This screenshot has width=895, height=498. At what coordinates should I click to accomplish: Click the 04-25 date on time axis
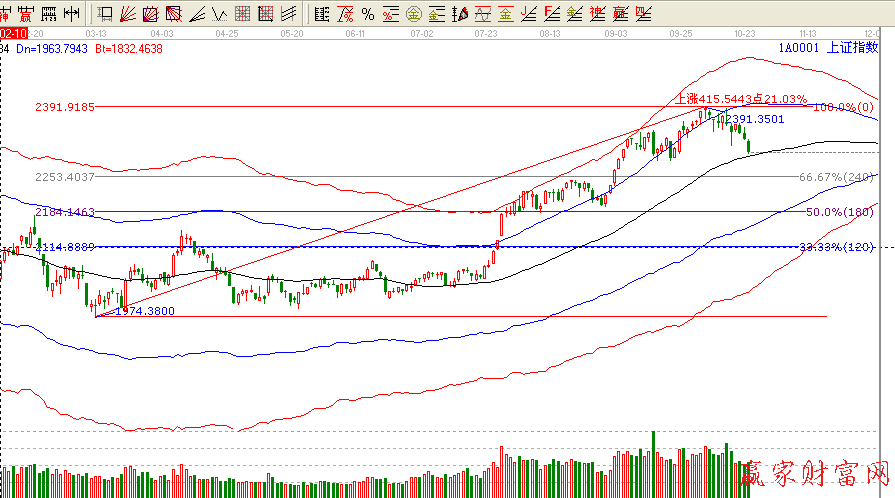pos(227,34)
